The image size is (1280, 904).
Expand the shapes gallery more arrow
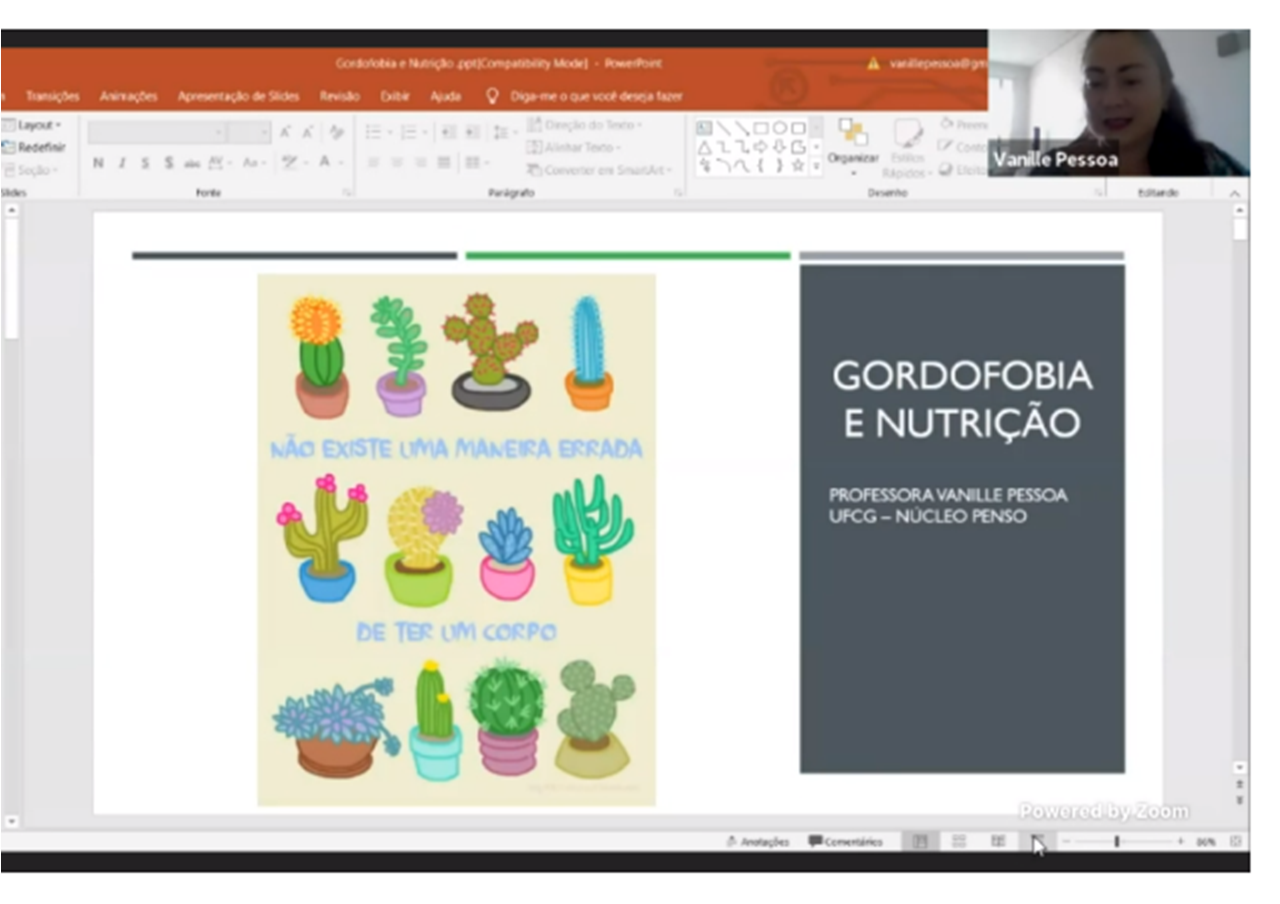[816, 167]
